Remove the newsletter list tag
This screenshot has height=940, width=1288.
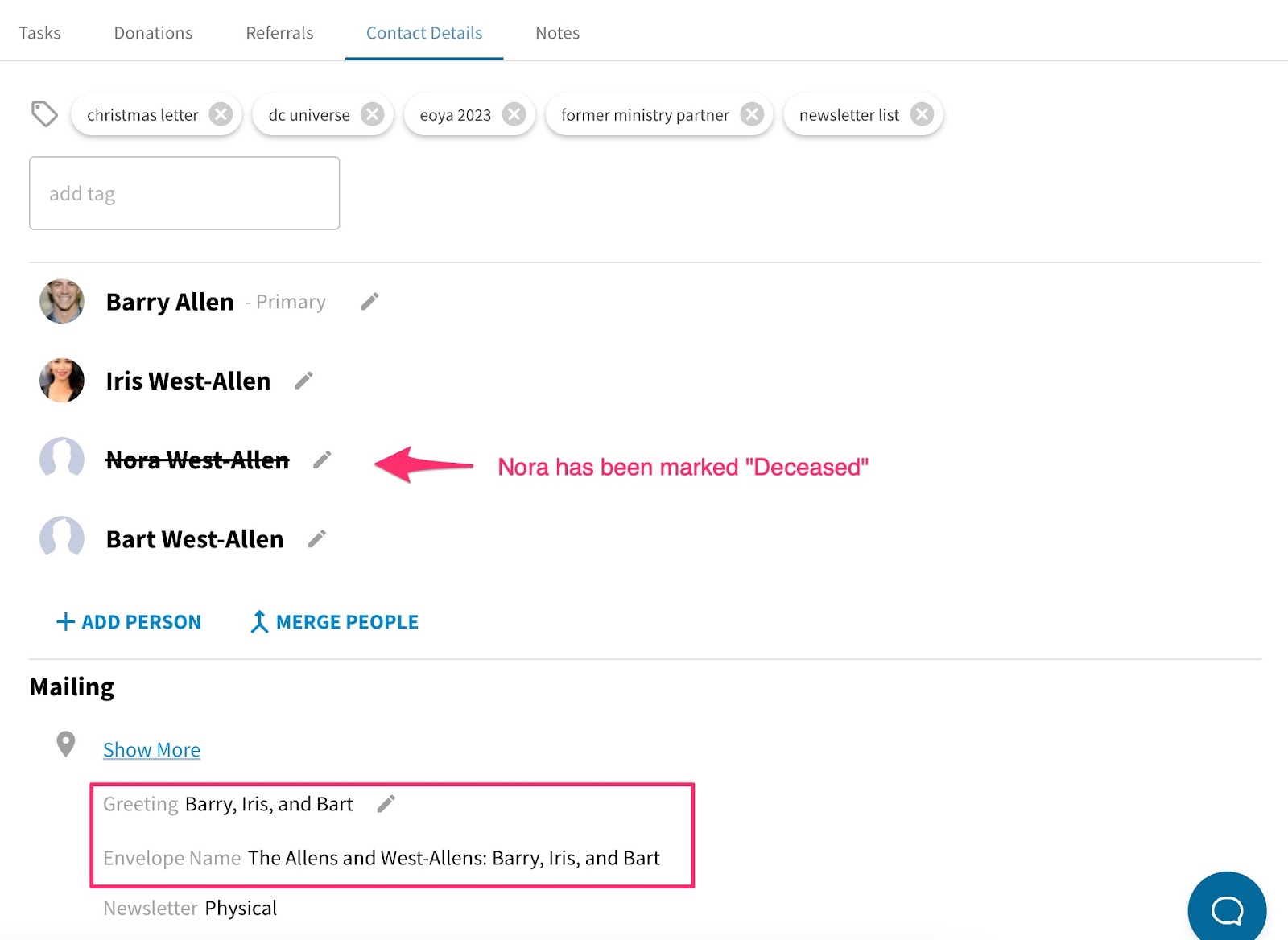click(922, 114)
